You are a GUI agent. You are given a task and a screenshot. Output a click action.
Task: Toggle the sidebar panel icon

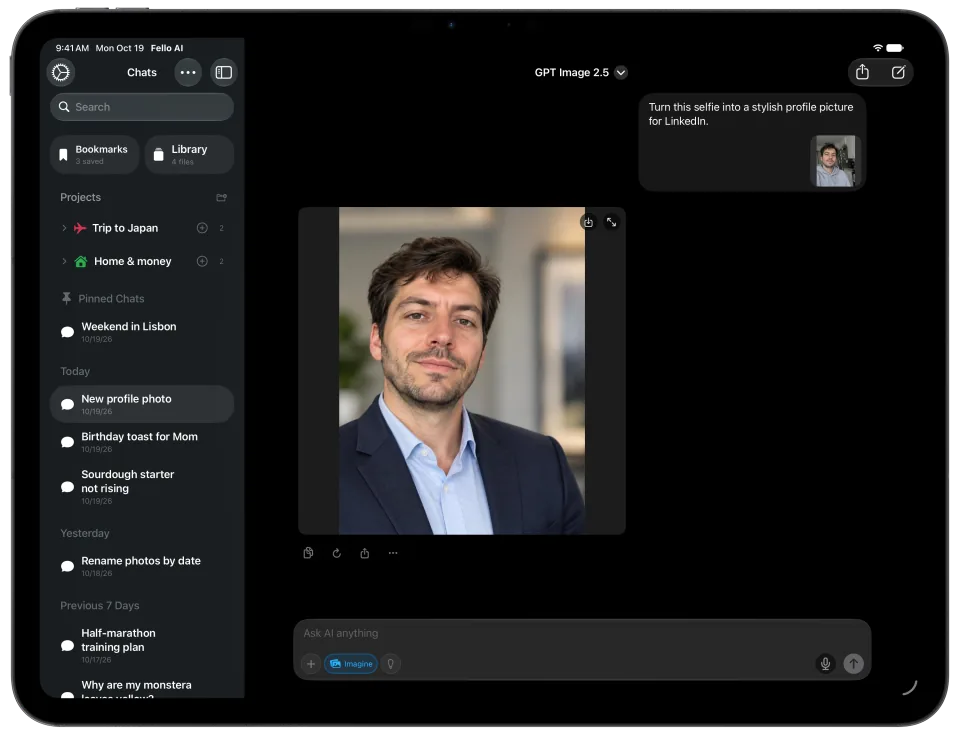tap(223, 72)
